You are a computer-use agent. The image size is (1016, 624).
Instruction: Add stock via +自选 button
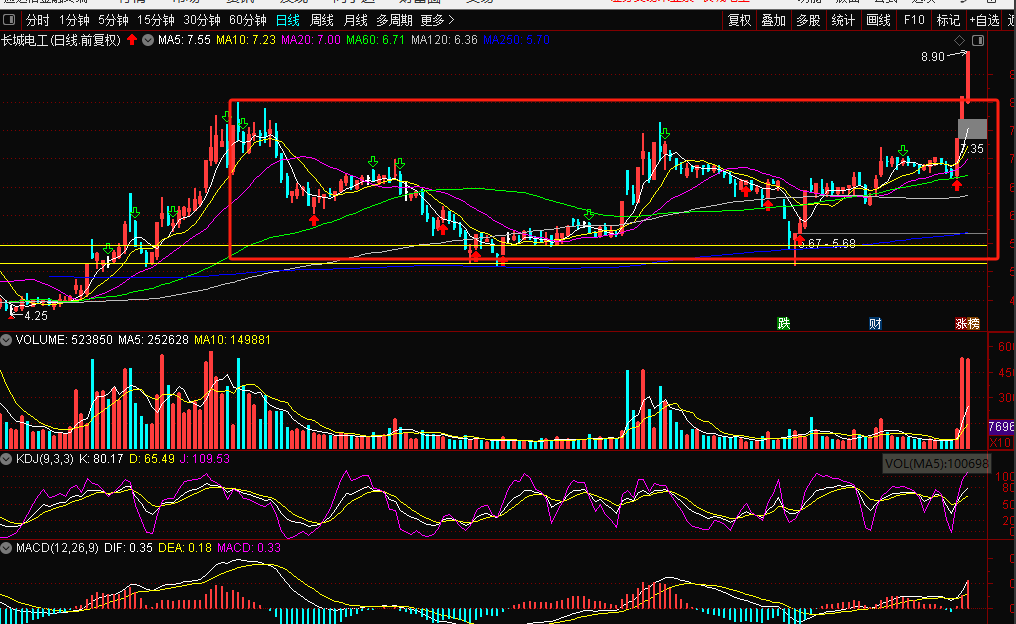[x=984, y=20]
